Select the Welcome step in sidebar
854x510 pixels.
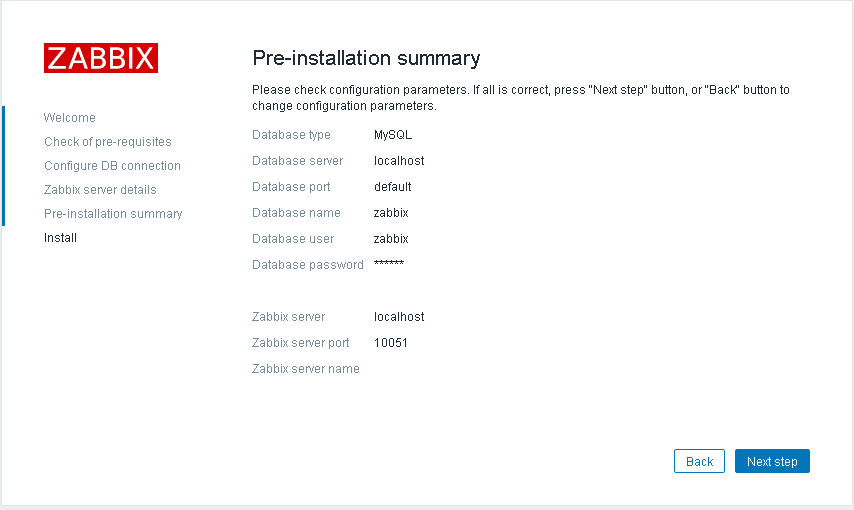70,118
